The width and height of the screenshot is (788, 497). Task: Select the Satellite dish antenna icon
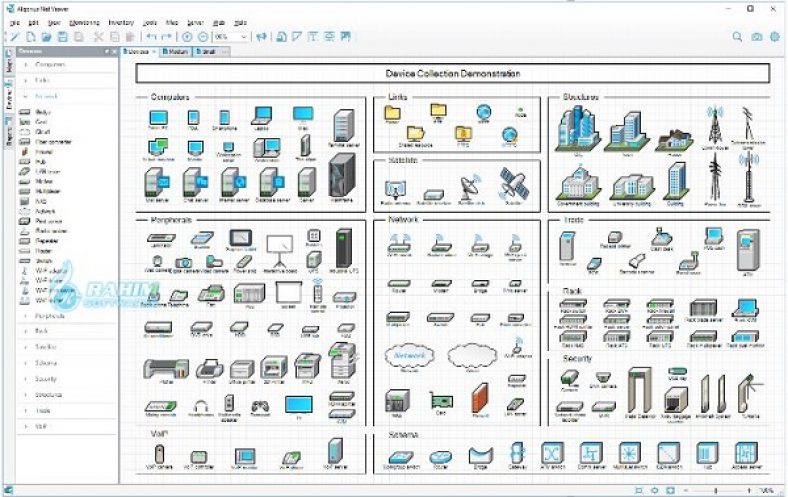(471, 187)
